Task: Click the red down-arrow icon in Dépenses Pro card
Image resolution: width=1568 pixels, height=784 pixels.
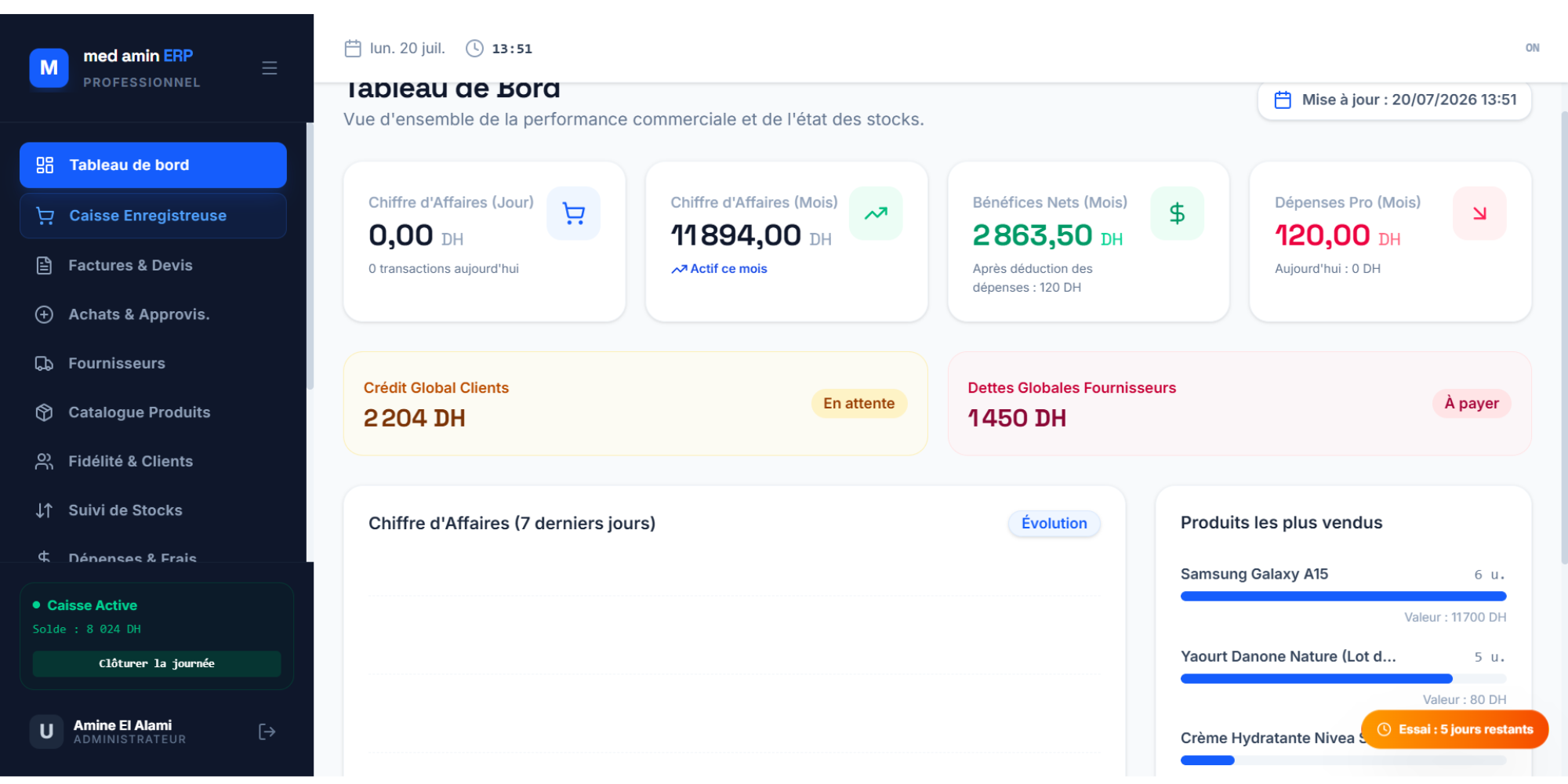Action: (1479, 213)
